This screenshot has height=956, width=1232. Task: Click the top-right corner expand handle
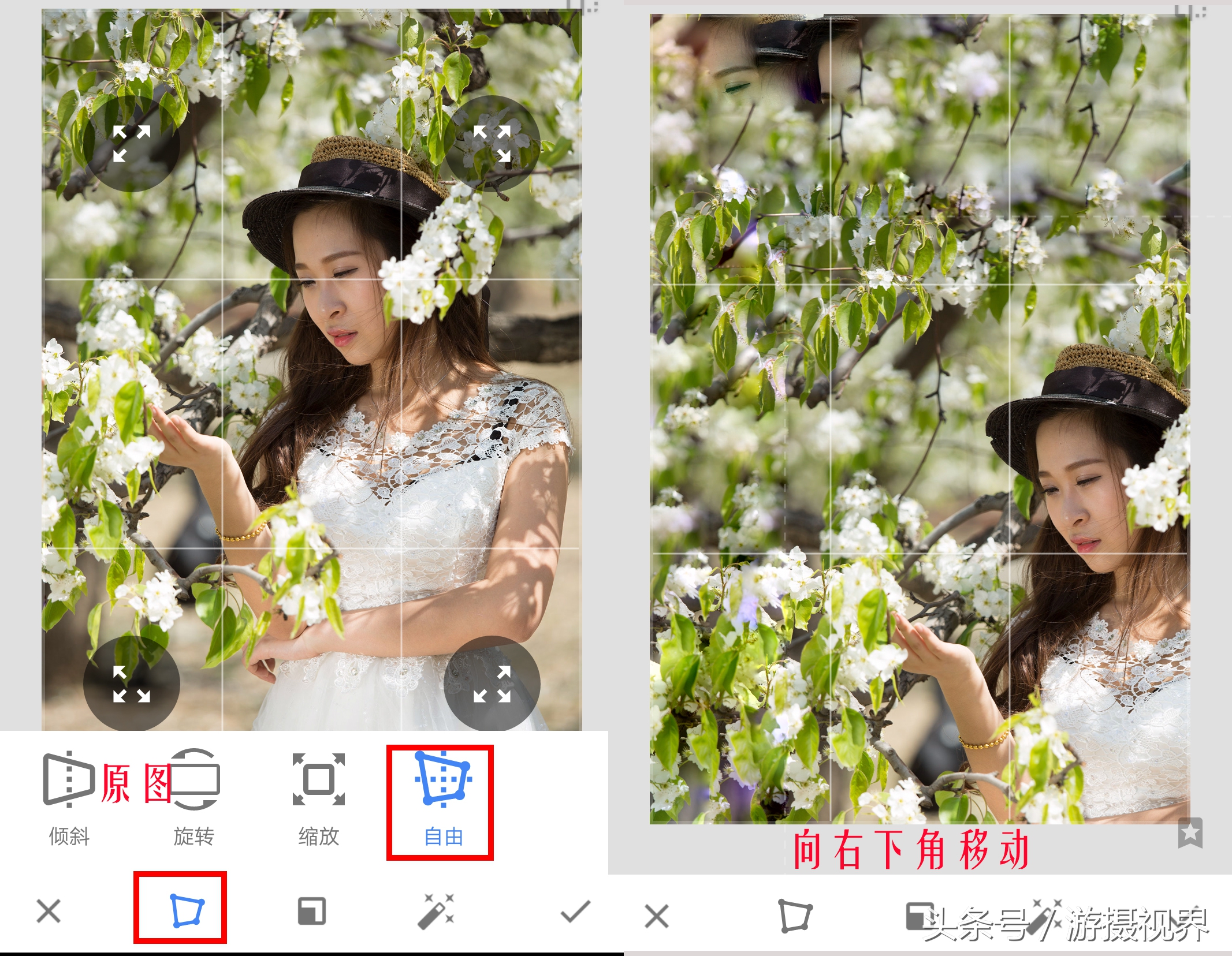(x=493, y=143)
